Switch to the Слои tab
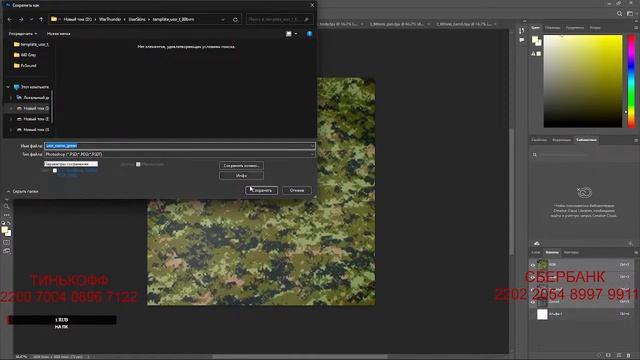The width and height of the screenshot is (640, 360). pos(536,253)
